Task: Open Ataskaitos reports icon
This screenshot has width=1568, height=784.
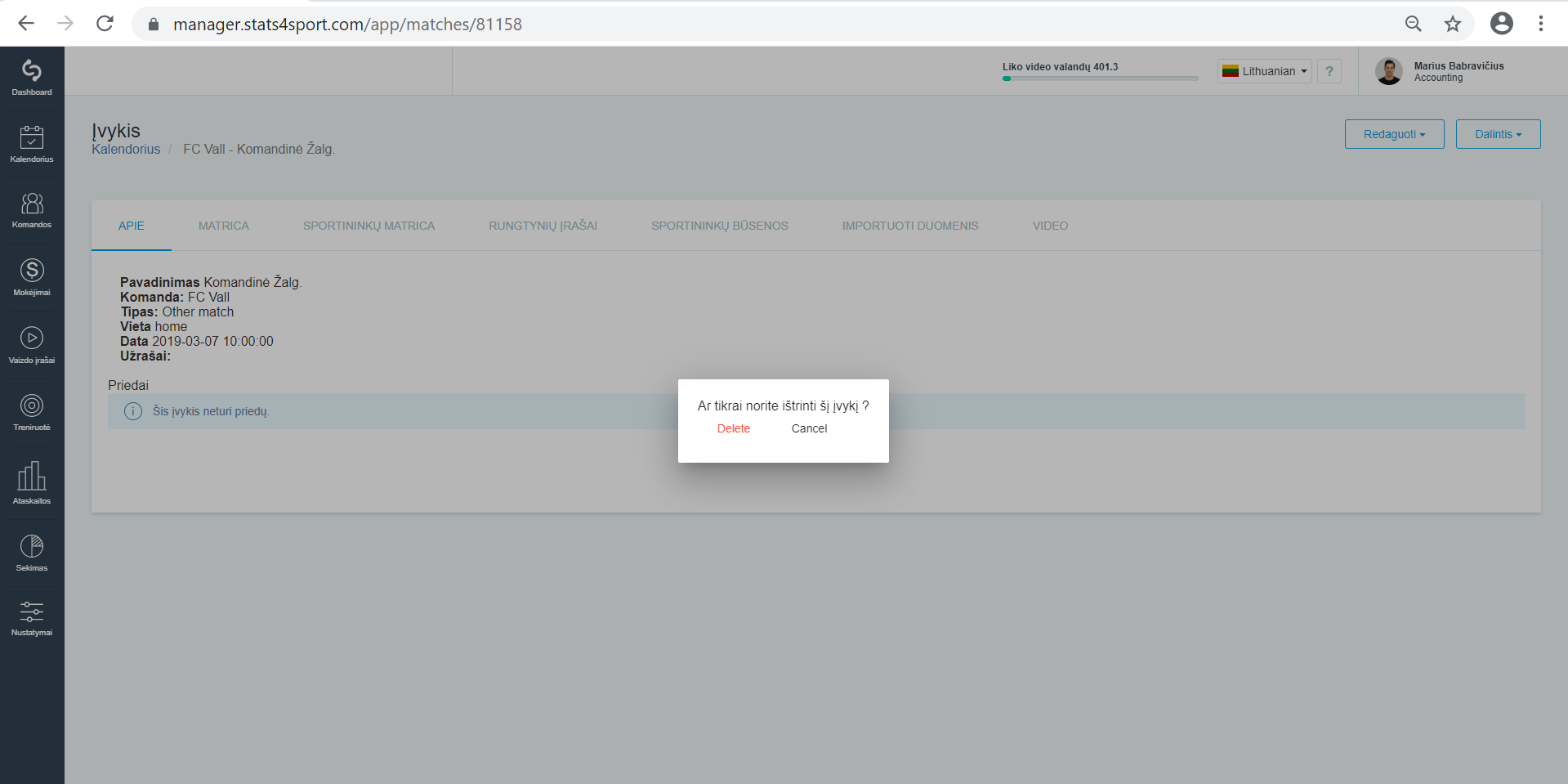Action: coord(32,482)
